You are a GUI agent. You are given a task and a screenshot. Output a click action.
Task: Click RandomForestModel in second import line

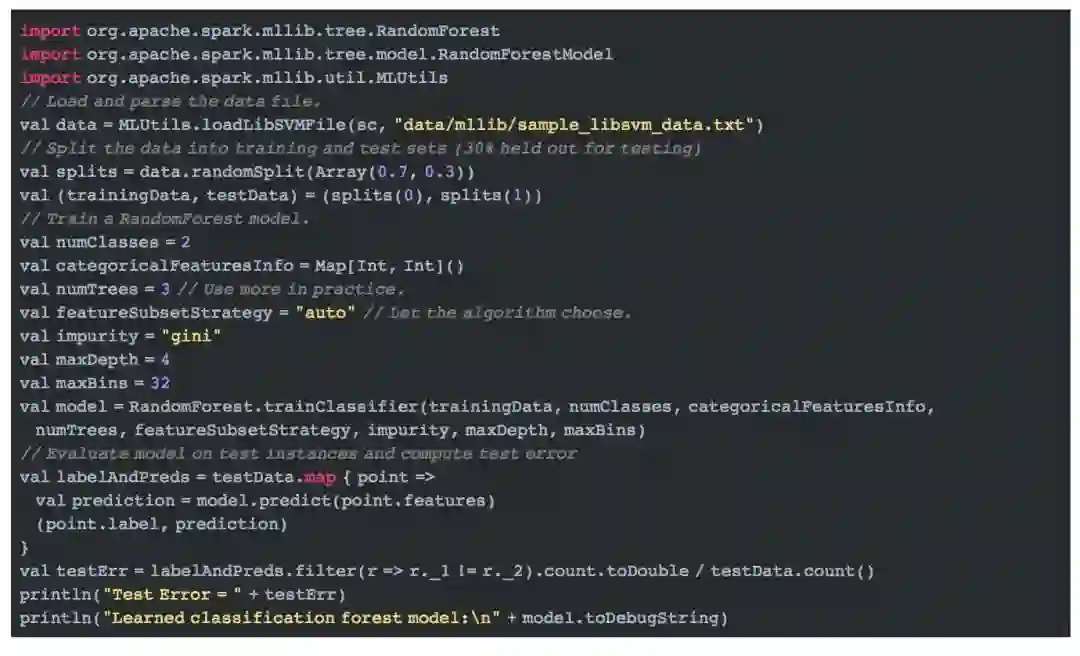coord(526,54)
